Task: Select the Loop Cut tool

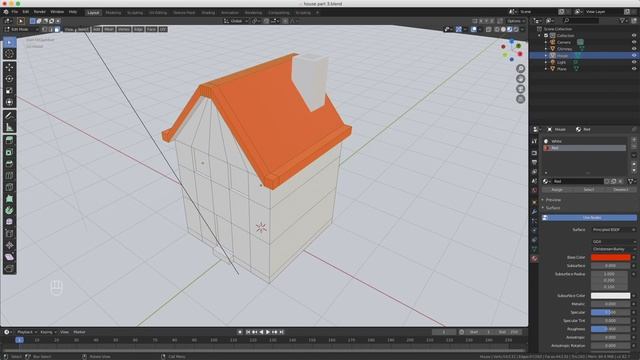Action: tap(9, 176)
